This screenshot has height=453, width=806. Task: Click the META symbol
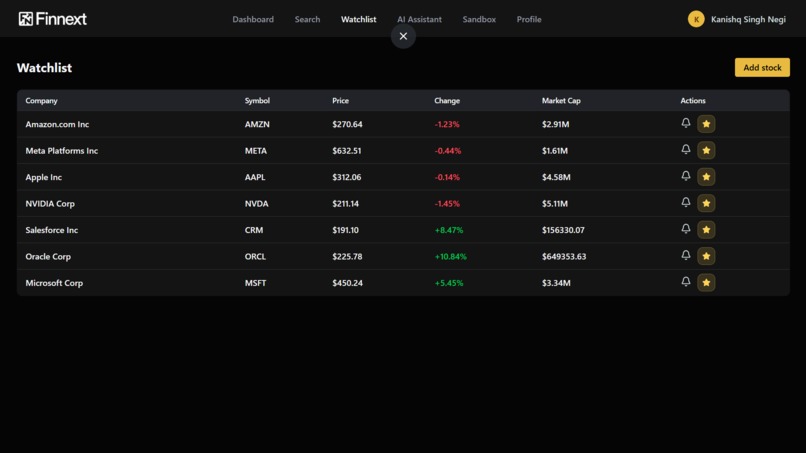pos(255,151)
